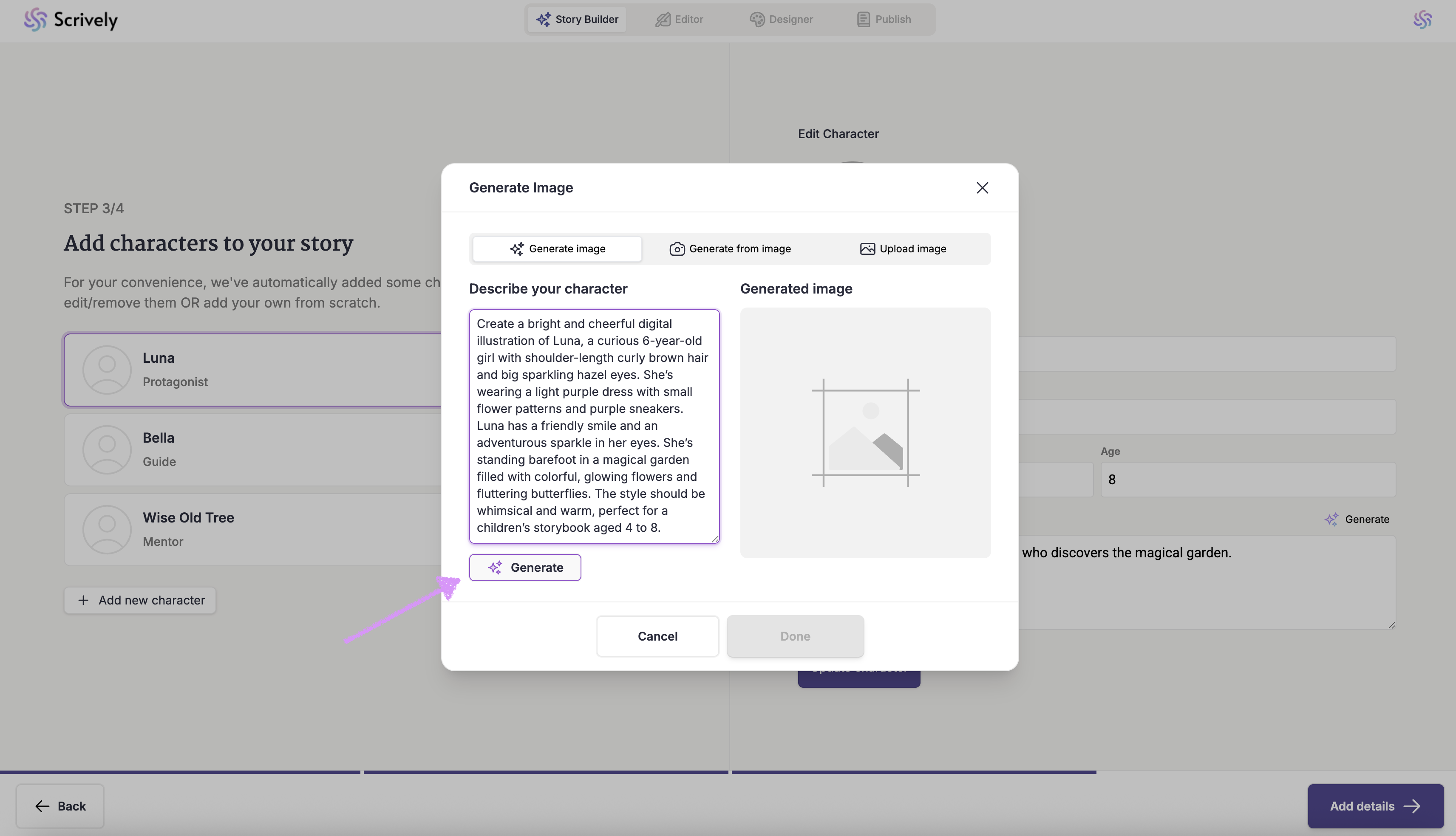1456x836 pixels.
Task: Click Wise Old Tree avatar icon
Action: (x=107, y=529)
